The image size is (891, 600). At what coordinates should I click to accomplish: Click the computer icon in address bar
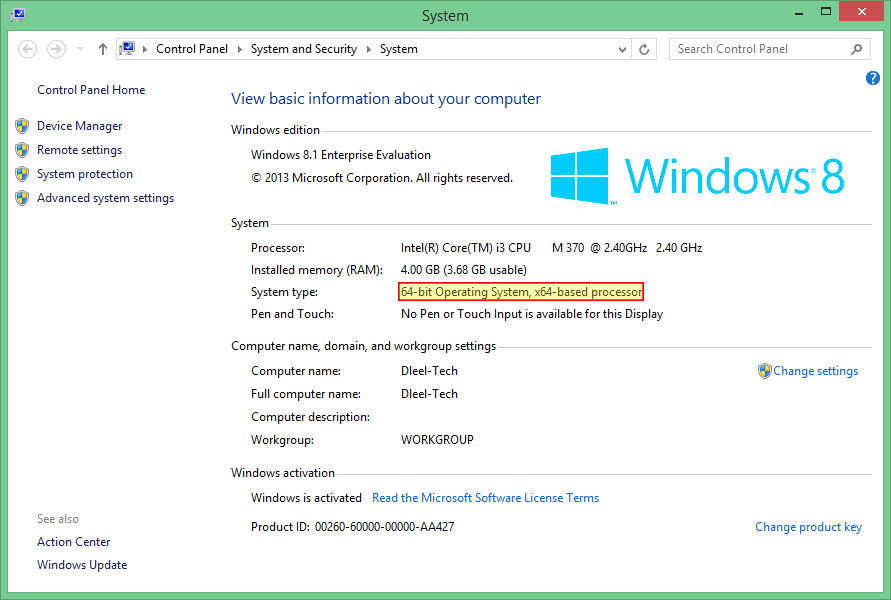coord(127,49)
